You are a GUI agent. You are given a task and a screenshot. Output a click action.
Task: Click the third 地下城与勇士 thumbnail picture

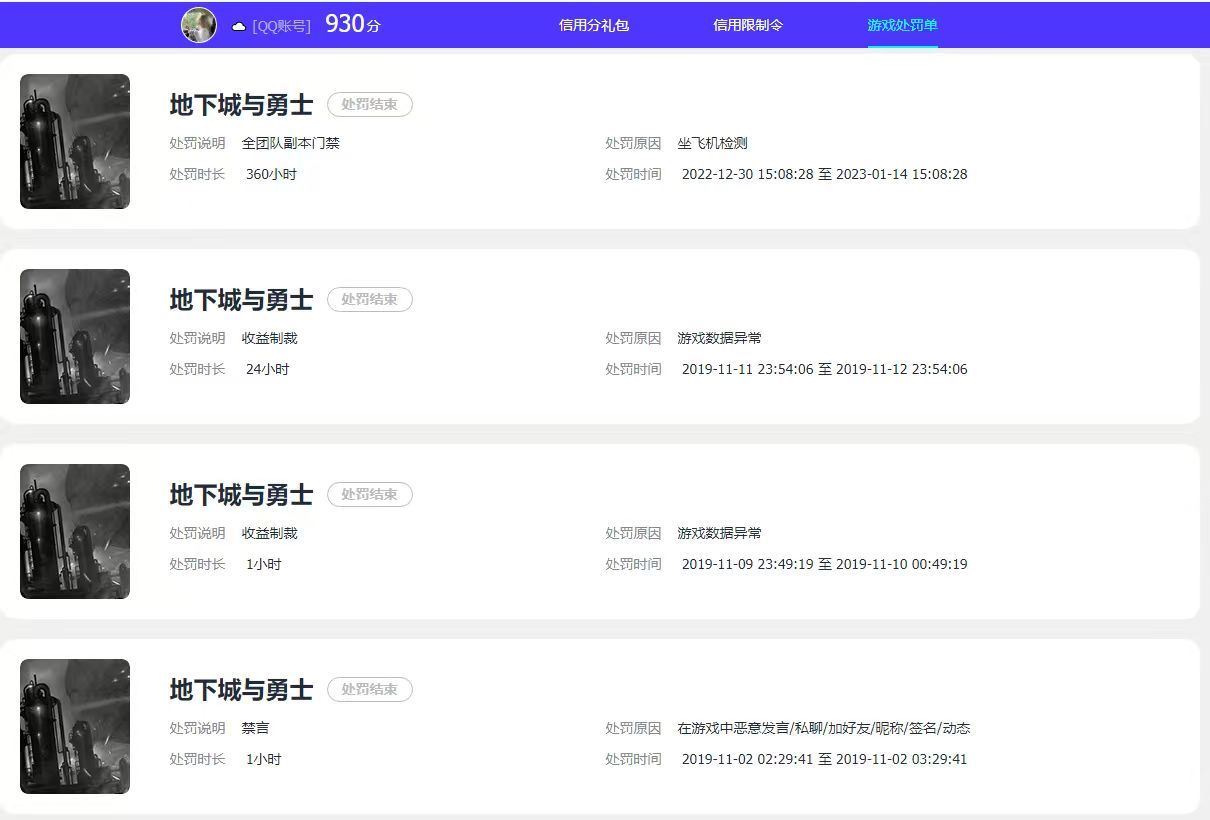(74, 531)
